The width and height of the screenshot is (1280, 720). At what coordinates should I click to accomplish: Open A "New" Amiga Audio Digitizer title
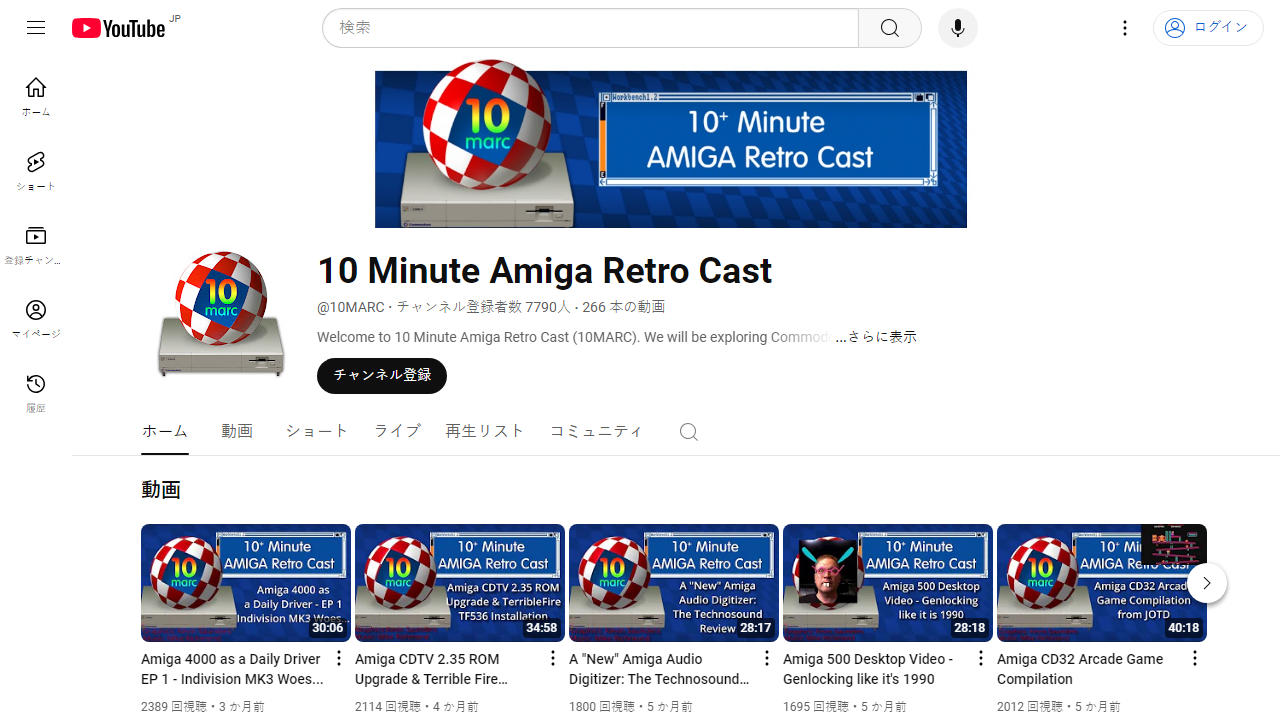[660, 669]
